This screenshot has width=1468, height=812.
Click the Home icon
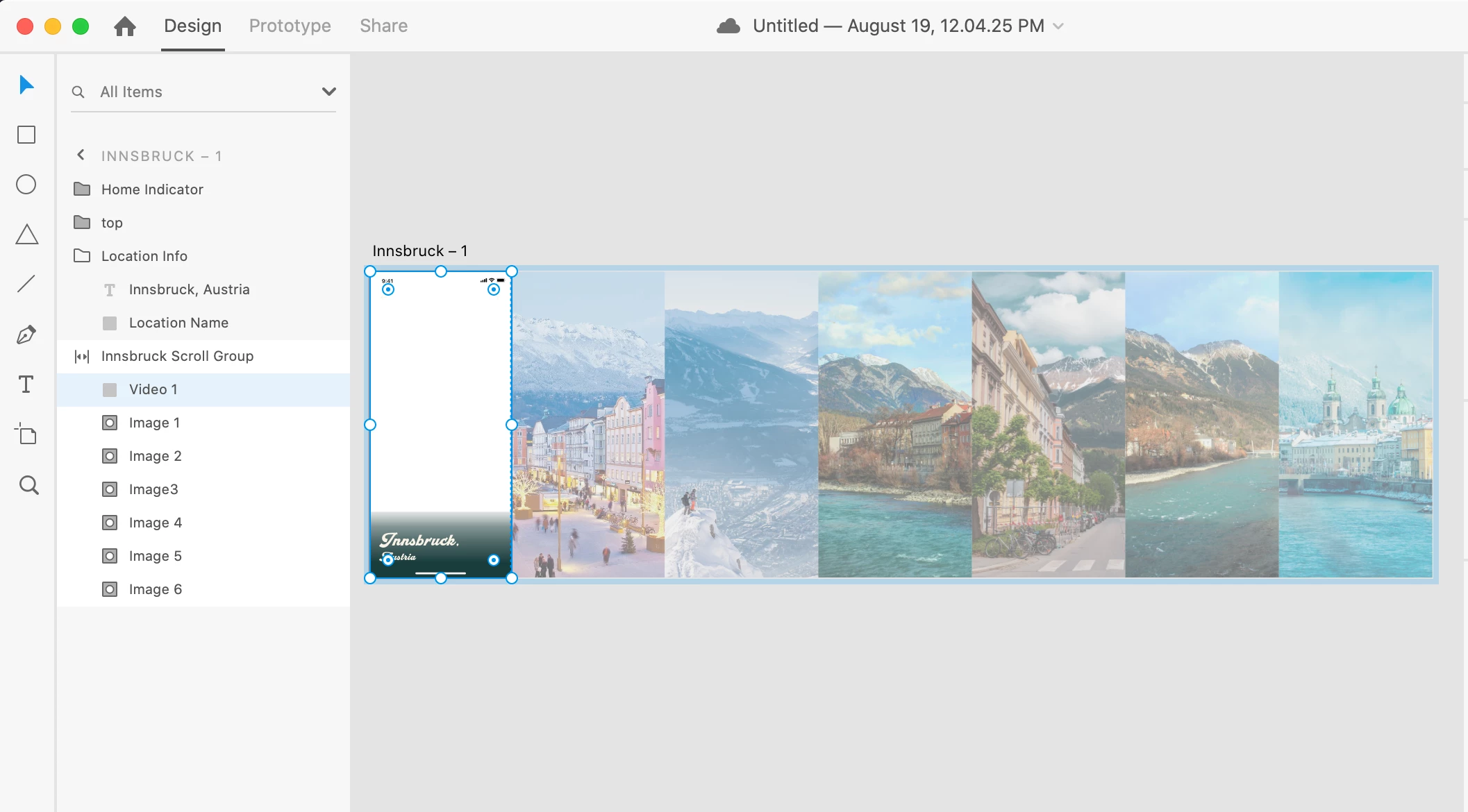(x=125, y=26)
